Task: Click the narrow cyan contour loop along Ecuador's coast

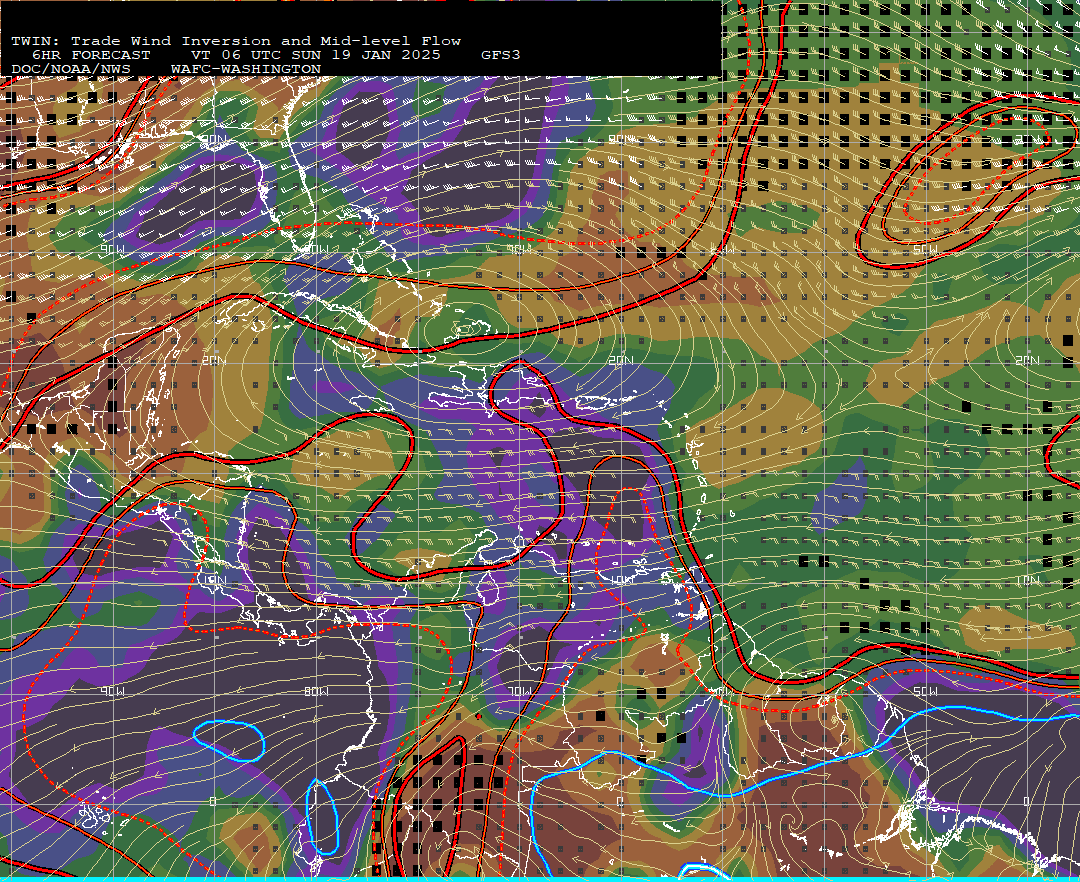Action: click(322, 817)
